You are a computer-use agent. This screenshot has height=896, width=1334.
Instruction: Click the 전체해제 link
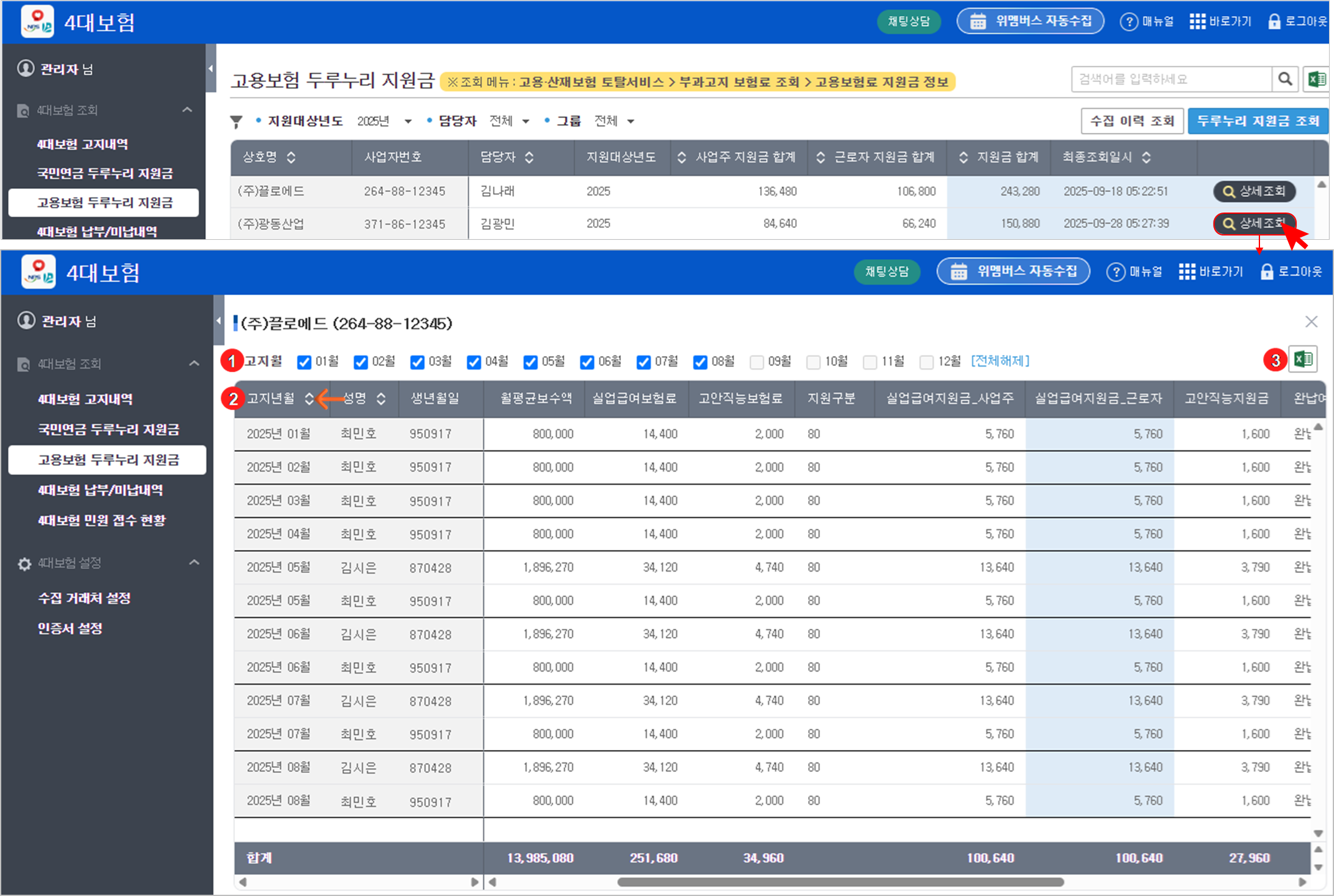pyautogui.click(x=1000, y=361)
